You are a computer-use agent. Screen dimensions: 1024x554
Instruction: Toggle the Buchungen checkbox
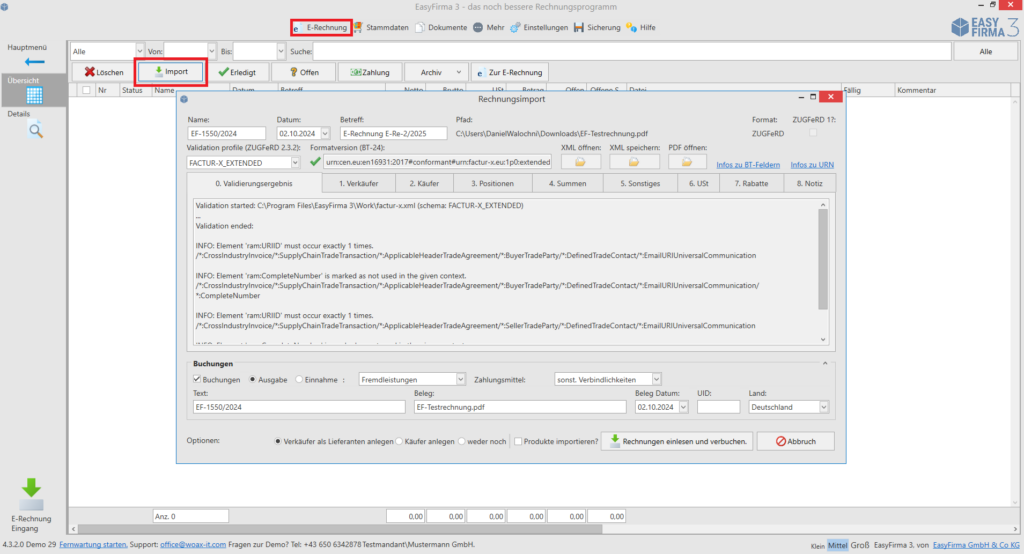click(197, 379)
